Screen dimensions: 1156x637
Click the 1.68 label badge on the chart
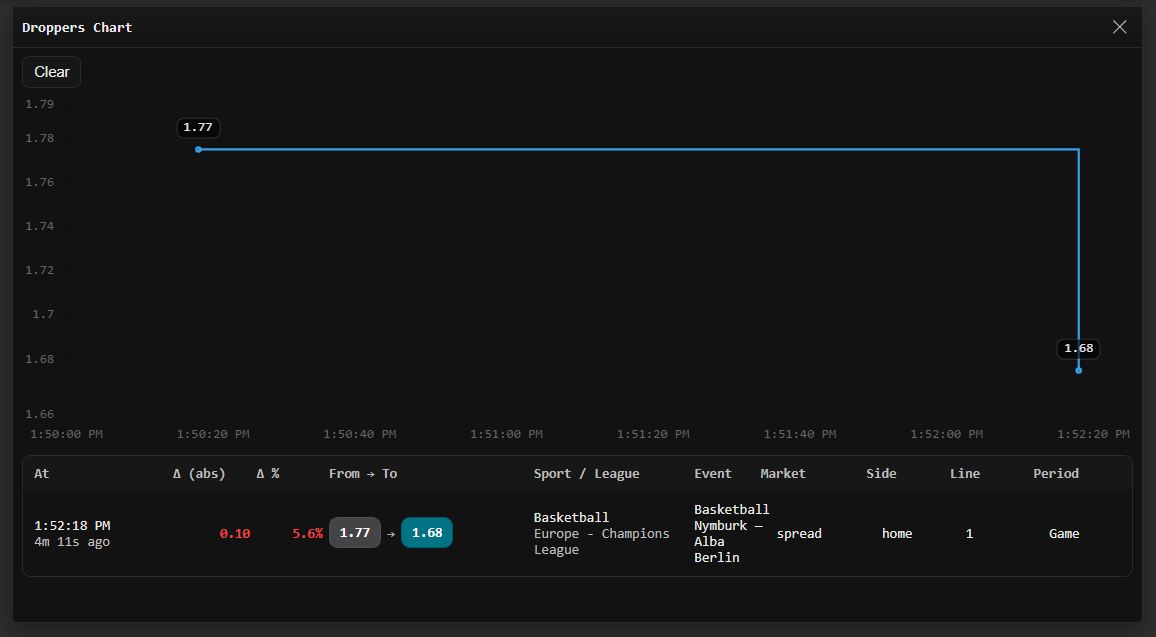pyautogui.click(x=1078, y=348)
